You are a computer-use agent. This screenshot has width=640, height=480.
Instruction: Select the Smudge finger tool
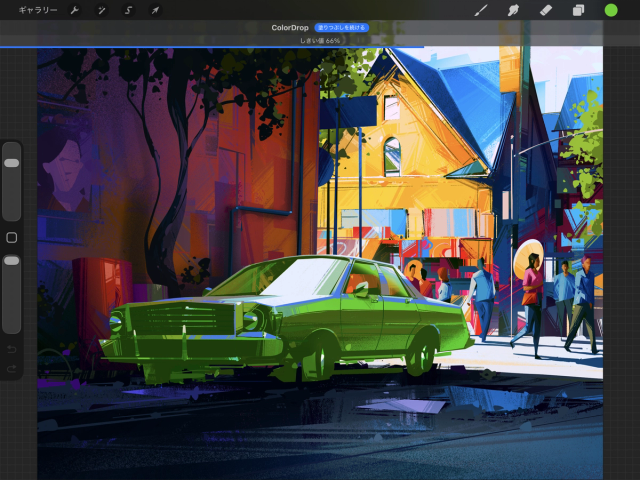pyautogui.click(x=513, y=10)
